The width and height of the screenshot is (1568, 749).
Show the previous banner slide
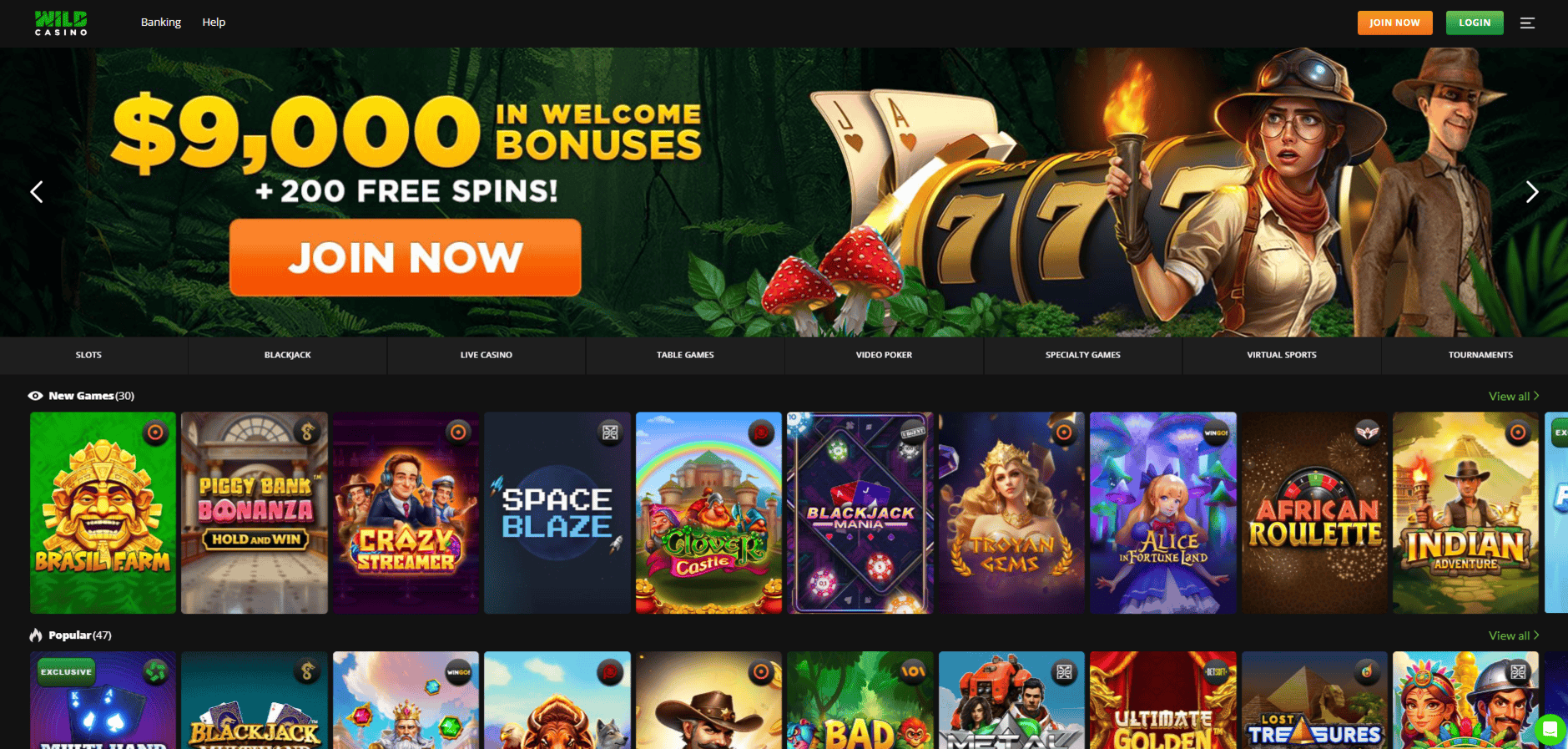(37, 192)
